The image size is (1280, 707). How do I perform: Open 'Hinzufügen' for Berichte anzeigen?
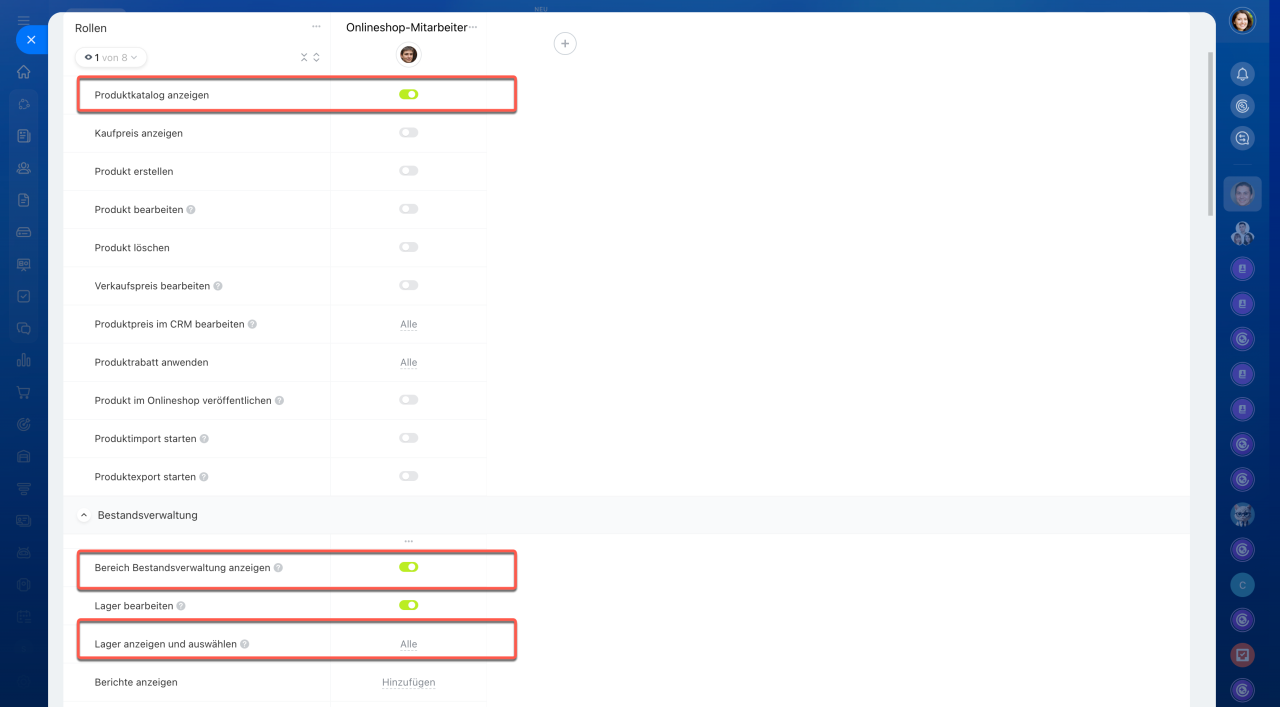(408, 682)
